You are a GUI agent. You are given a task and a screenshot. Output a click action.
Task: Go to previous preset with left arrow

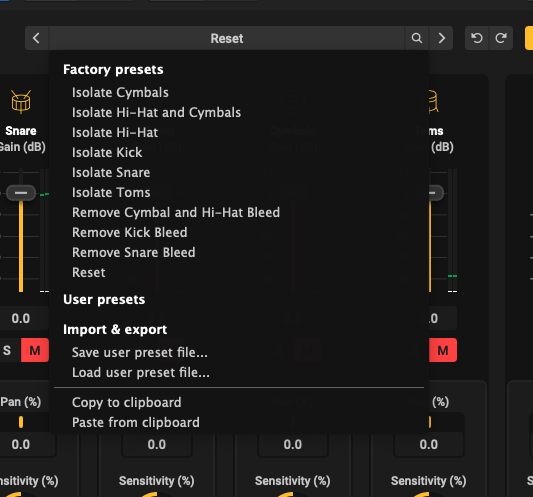tap(37, 38)
